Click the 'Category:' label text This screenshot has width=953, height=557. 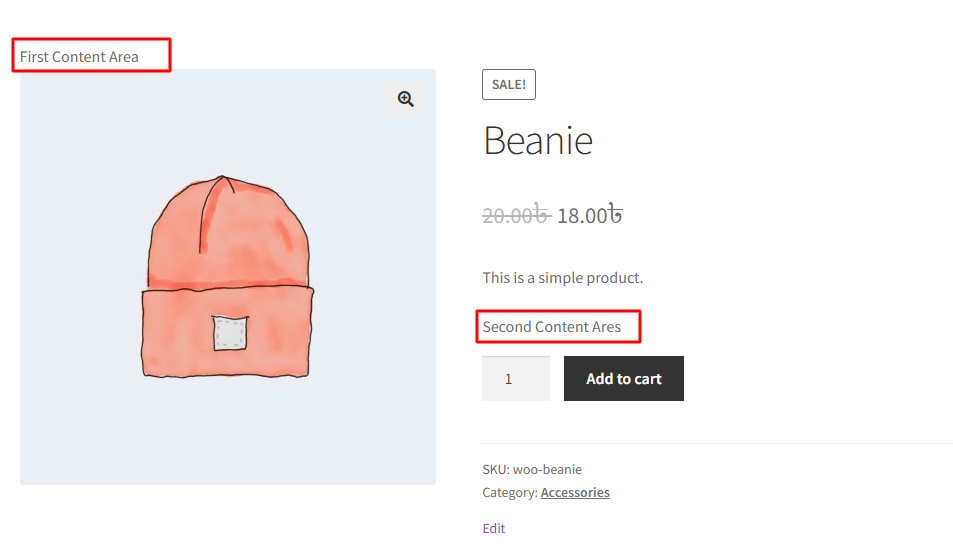pos(510,493)
